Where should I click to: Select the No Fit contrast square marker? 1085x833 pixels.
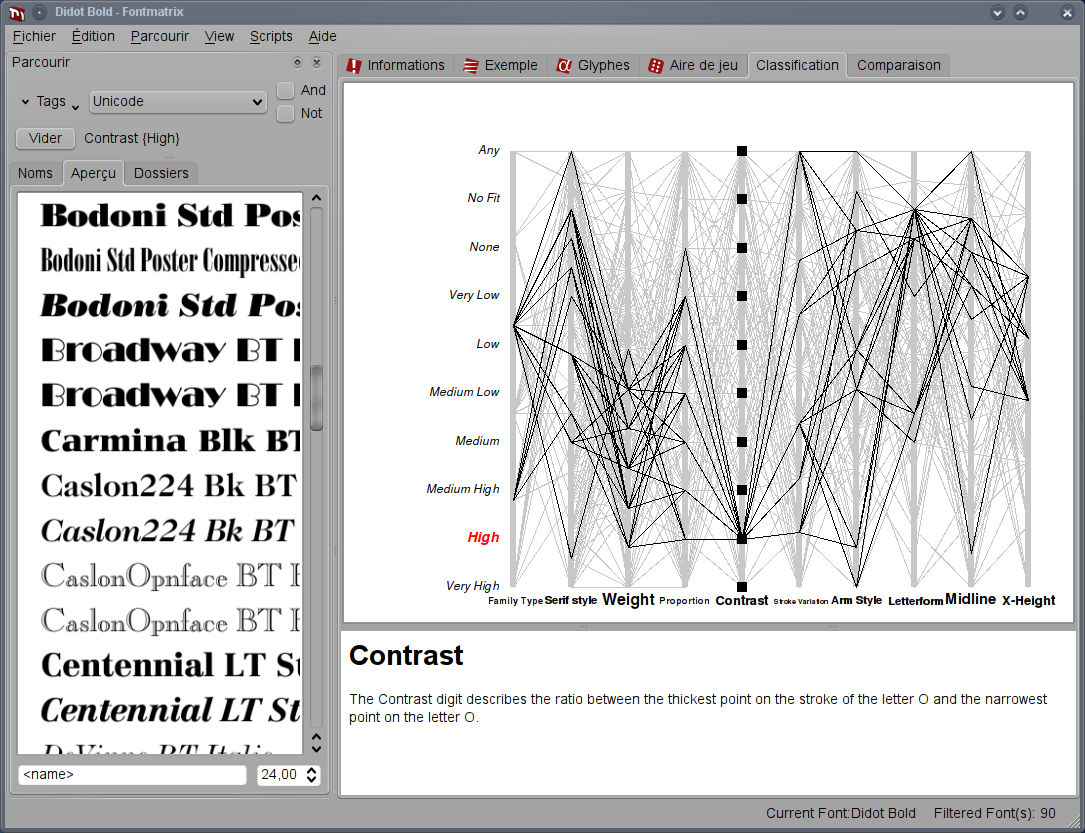tap(742, 199)
